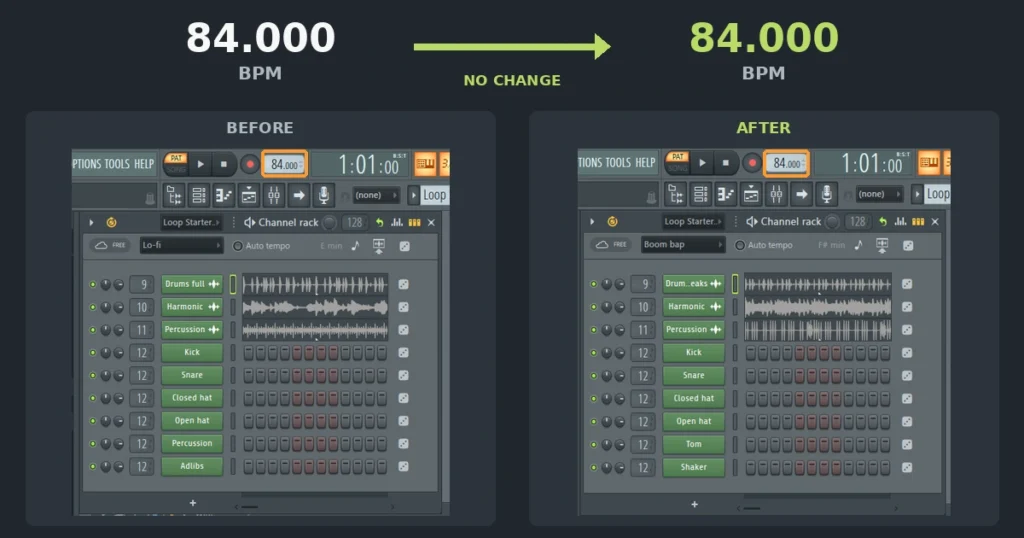
Task: Open the (none) dropdown in AFTER toolbar
Action: 879,194
